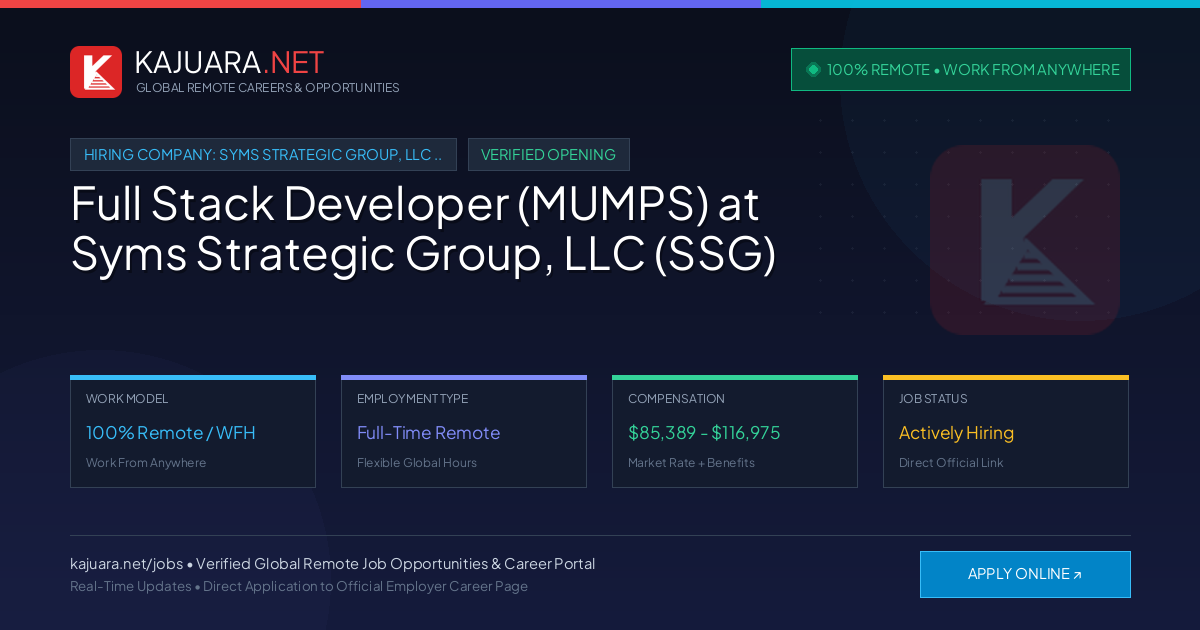Click the green diamond remote badge icon

(x=813, y=69)
